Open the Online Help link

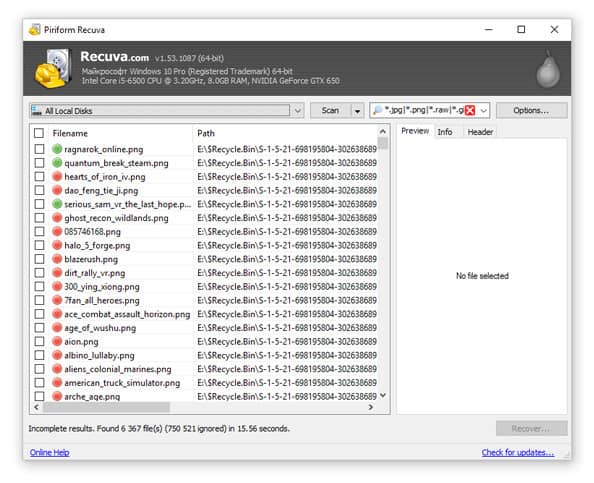50,452
